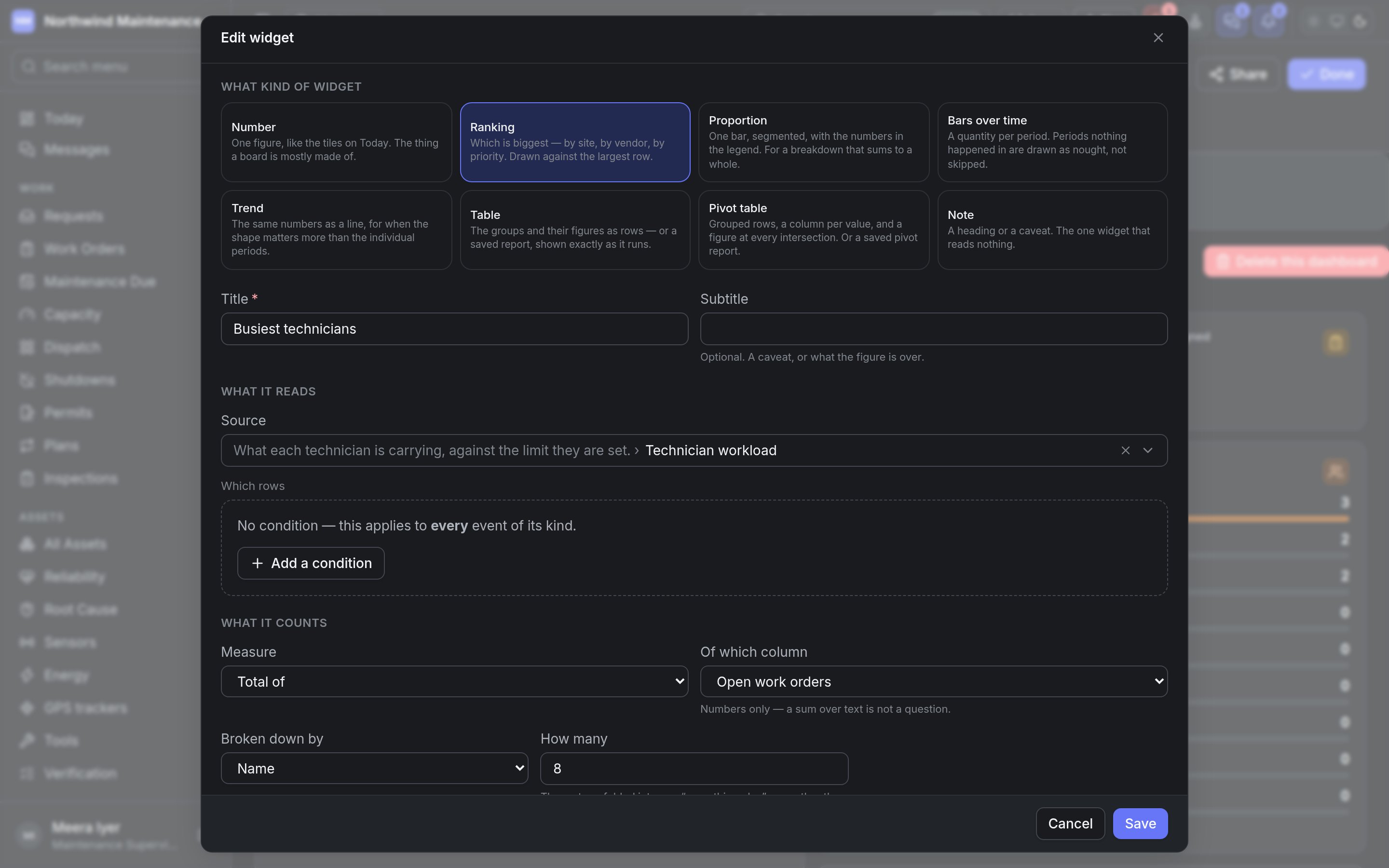Screen dimensions: 1389x868
Task: Click the Sensors sidebar icon
Action: 27,642
